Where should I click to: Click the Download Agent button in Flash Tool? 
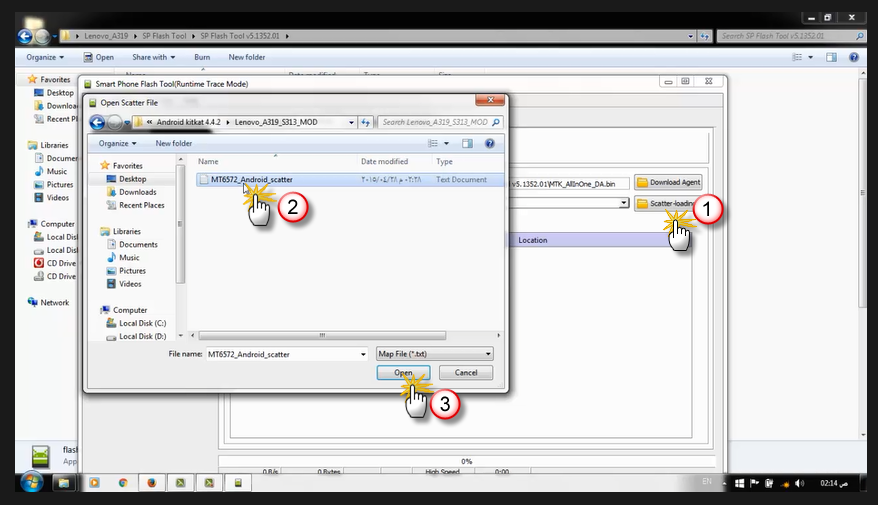point(669,183)
